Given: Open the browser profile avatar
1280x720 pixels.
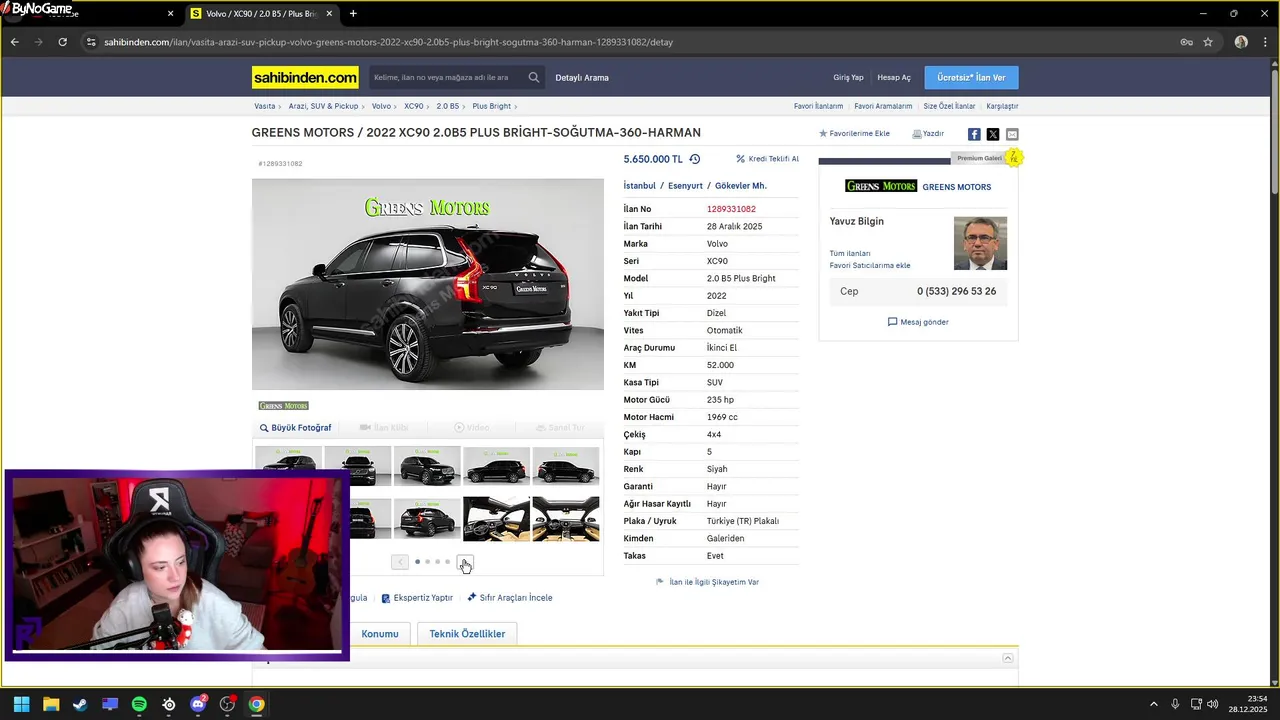Looking at the screenshot, I should pos(1241,42).
